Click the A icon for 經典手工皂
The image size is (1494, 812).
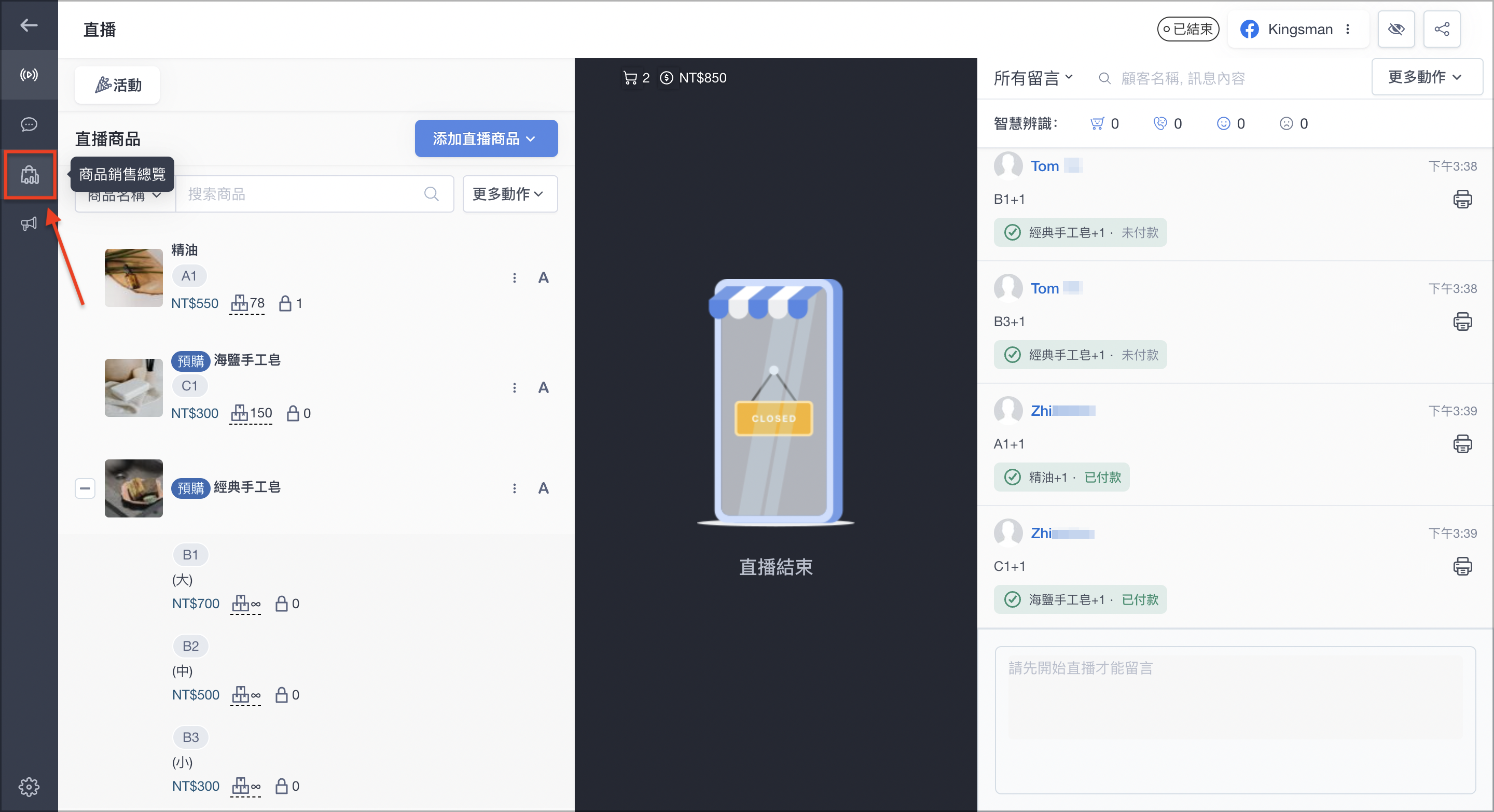pyautogui.click(x=543, y=488)
